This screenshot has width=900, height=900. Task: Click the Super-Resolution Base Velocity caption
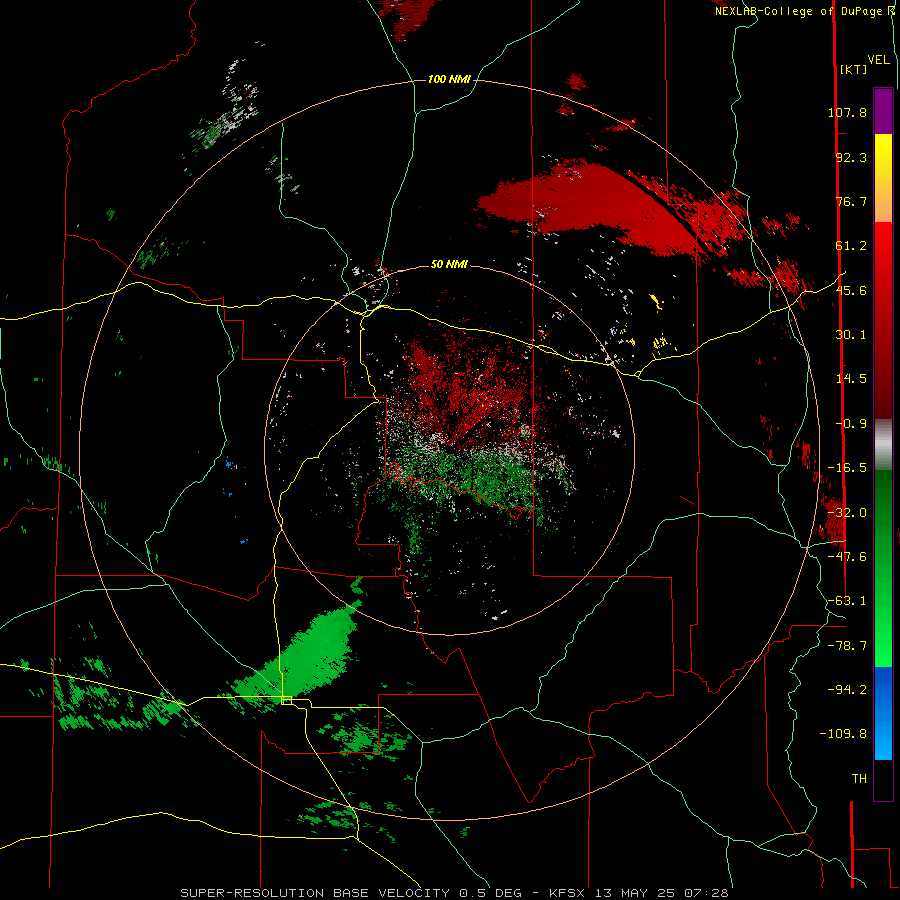click(x=454, y=893)
